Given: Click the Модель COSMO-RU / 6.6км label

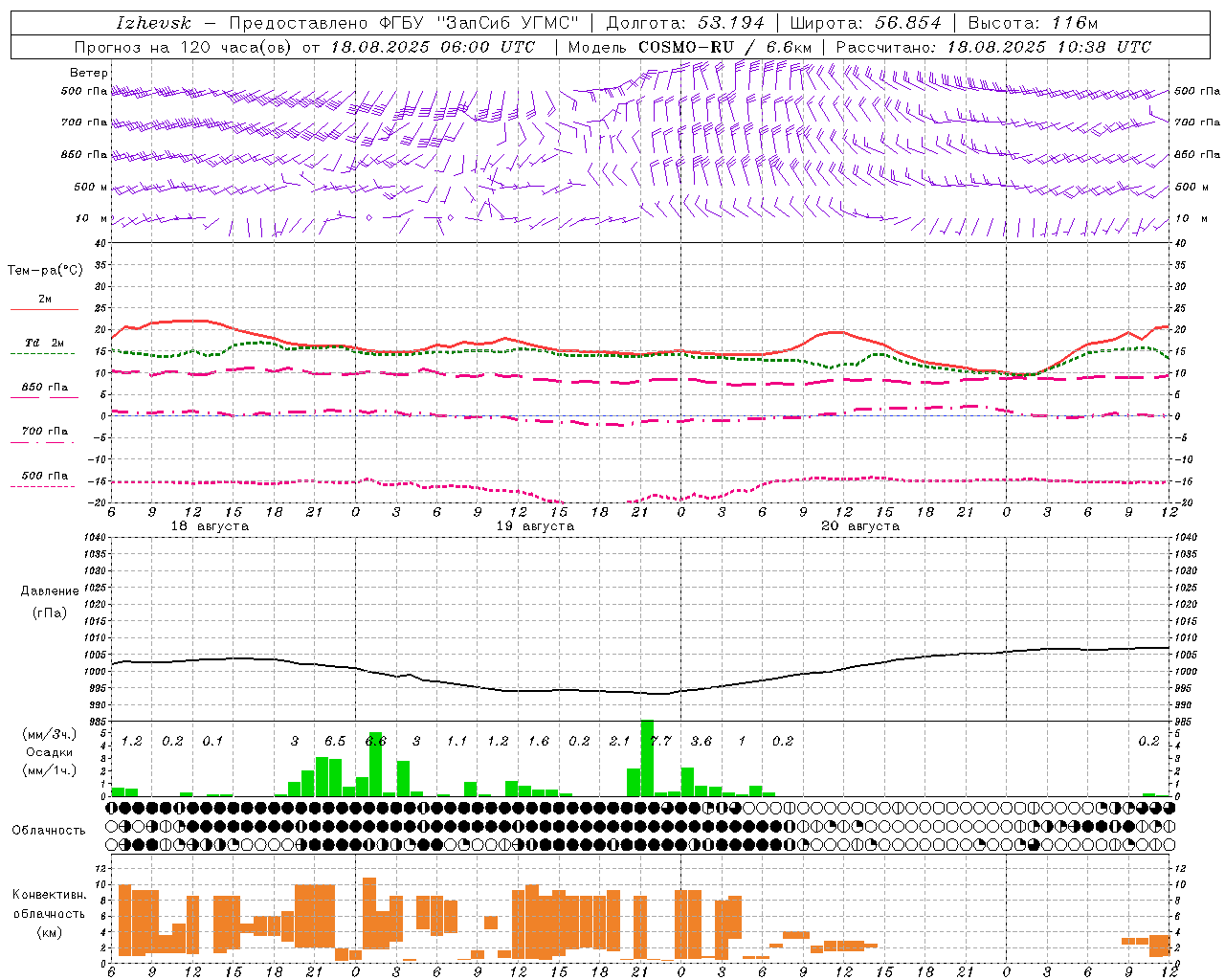Looking at the screenshot, I should point(690,47).
